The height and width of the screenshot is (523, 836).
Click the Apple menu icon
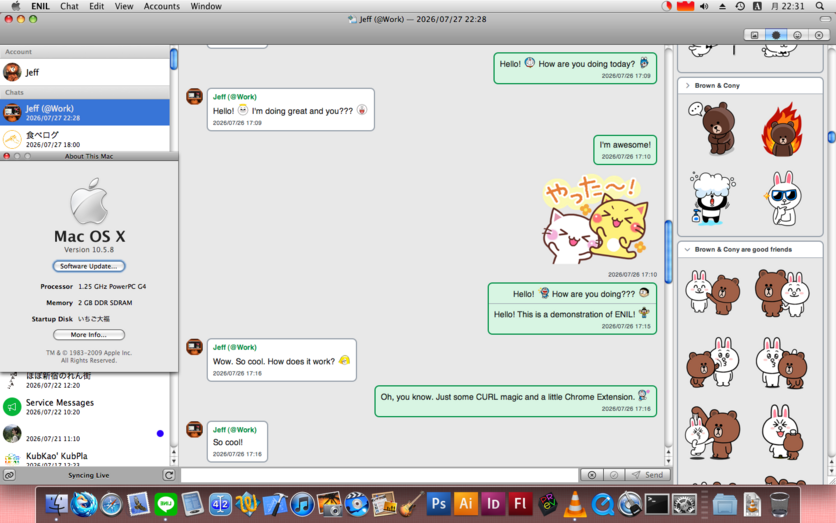coord(15,6)
